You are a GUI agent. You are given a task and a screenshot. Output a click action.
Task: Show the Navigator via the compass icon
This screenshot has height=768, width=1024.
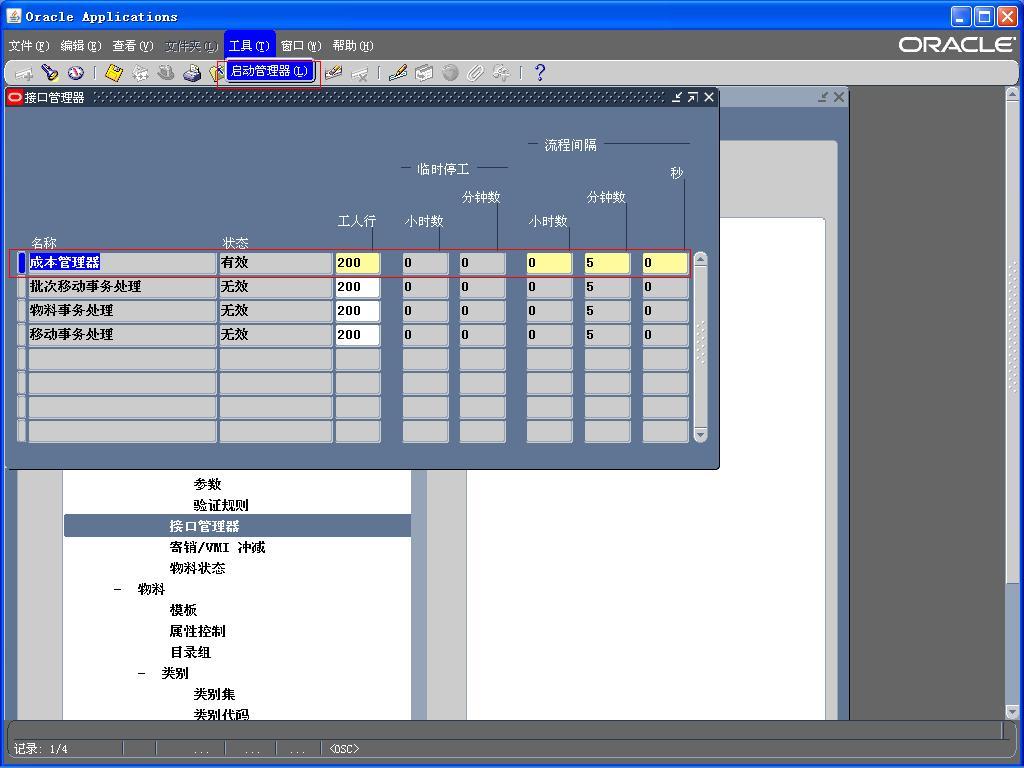(76, 72)
